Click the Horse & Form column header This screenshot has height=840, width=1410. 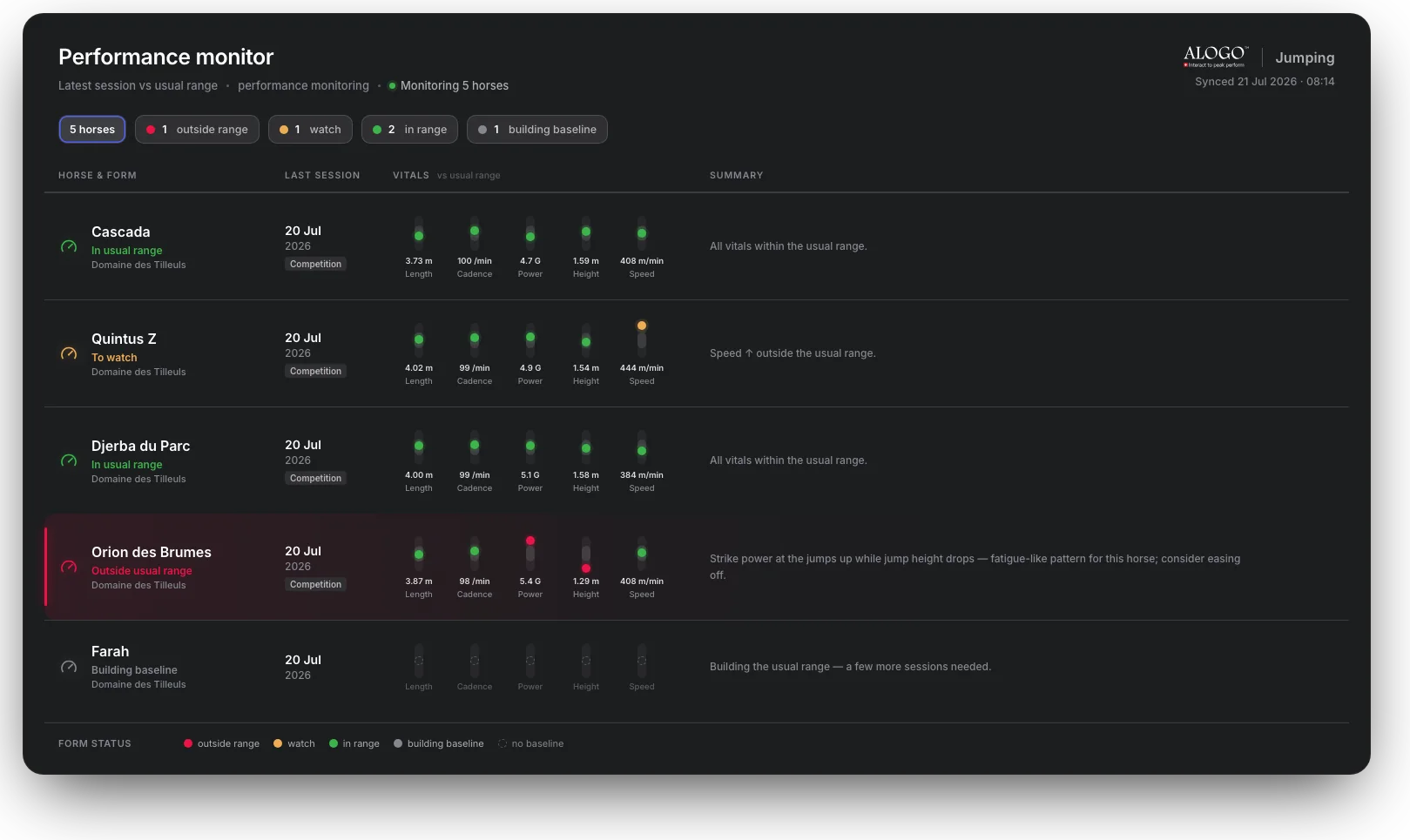click(98, 176)
